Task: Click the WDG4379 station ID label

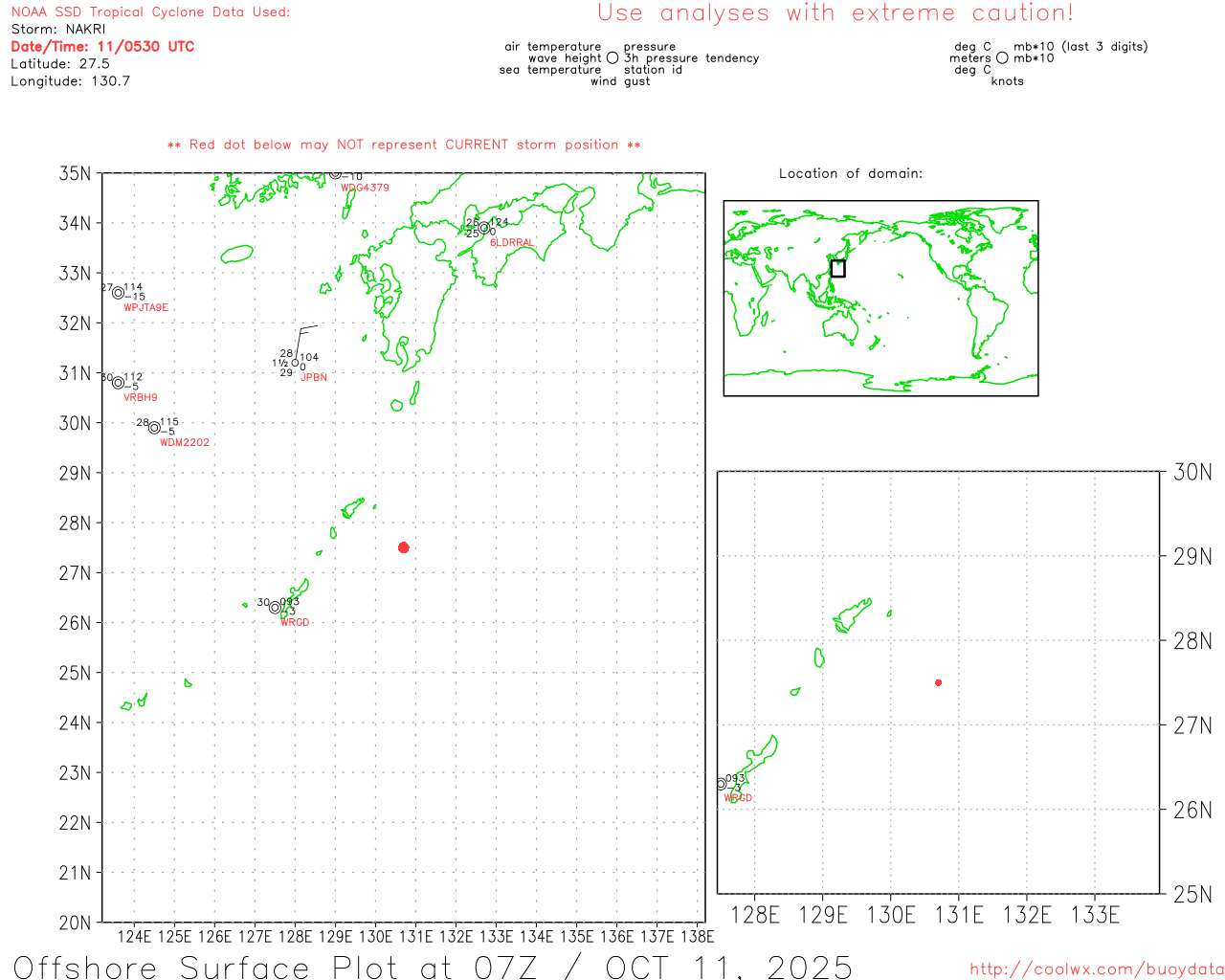Action: point(365,188)
